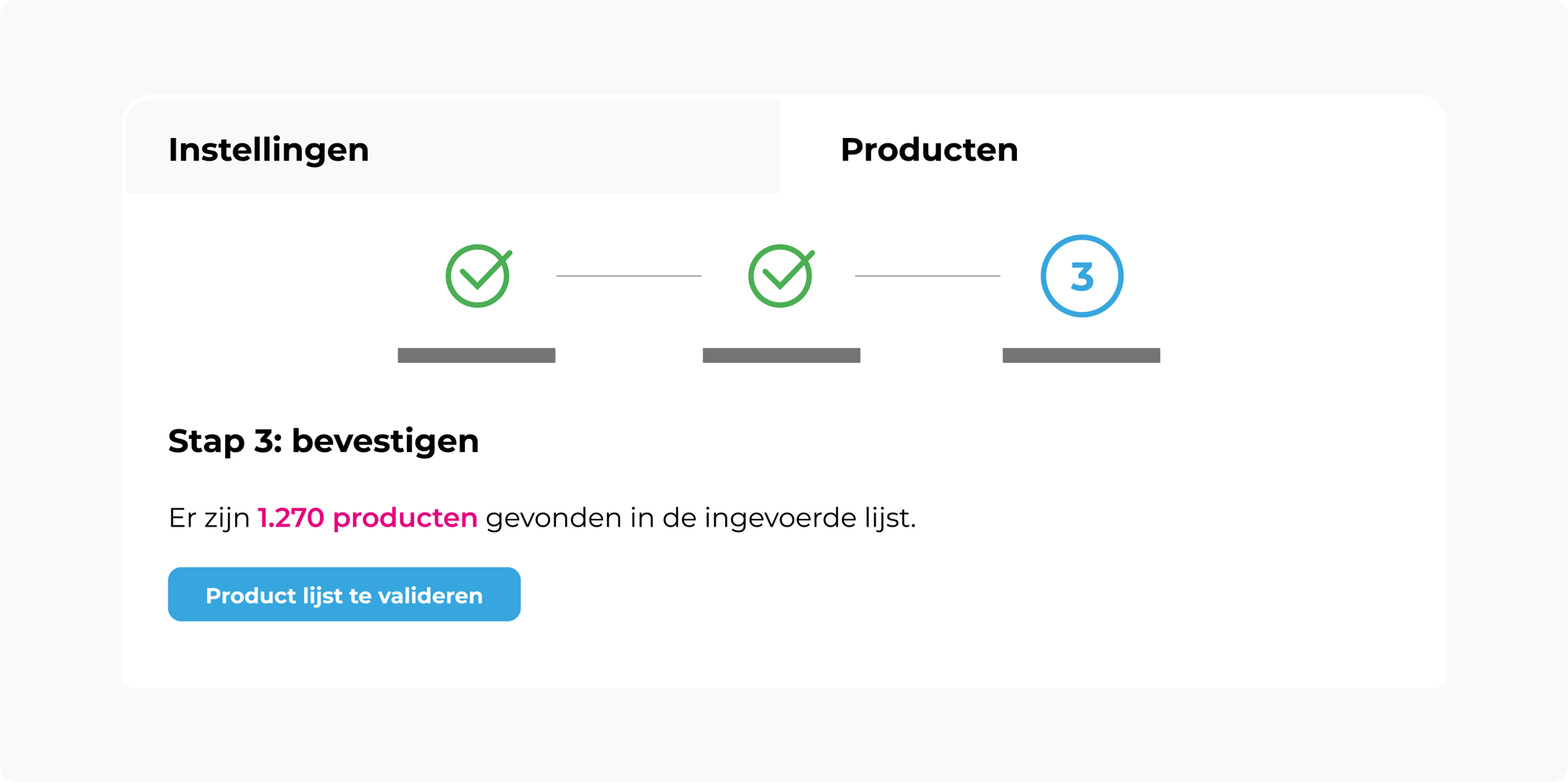Click the Product lijst te valideren button
The width and height of the screenshot is (1568, 782).
[343, 595]
